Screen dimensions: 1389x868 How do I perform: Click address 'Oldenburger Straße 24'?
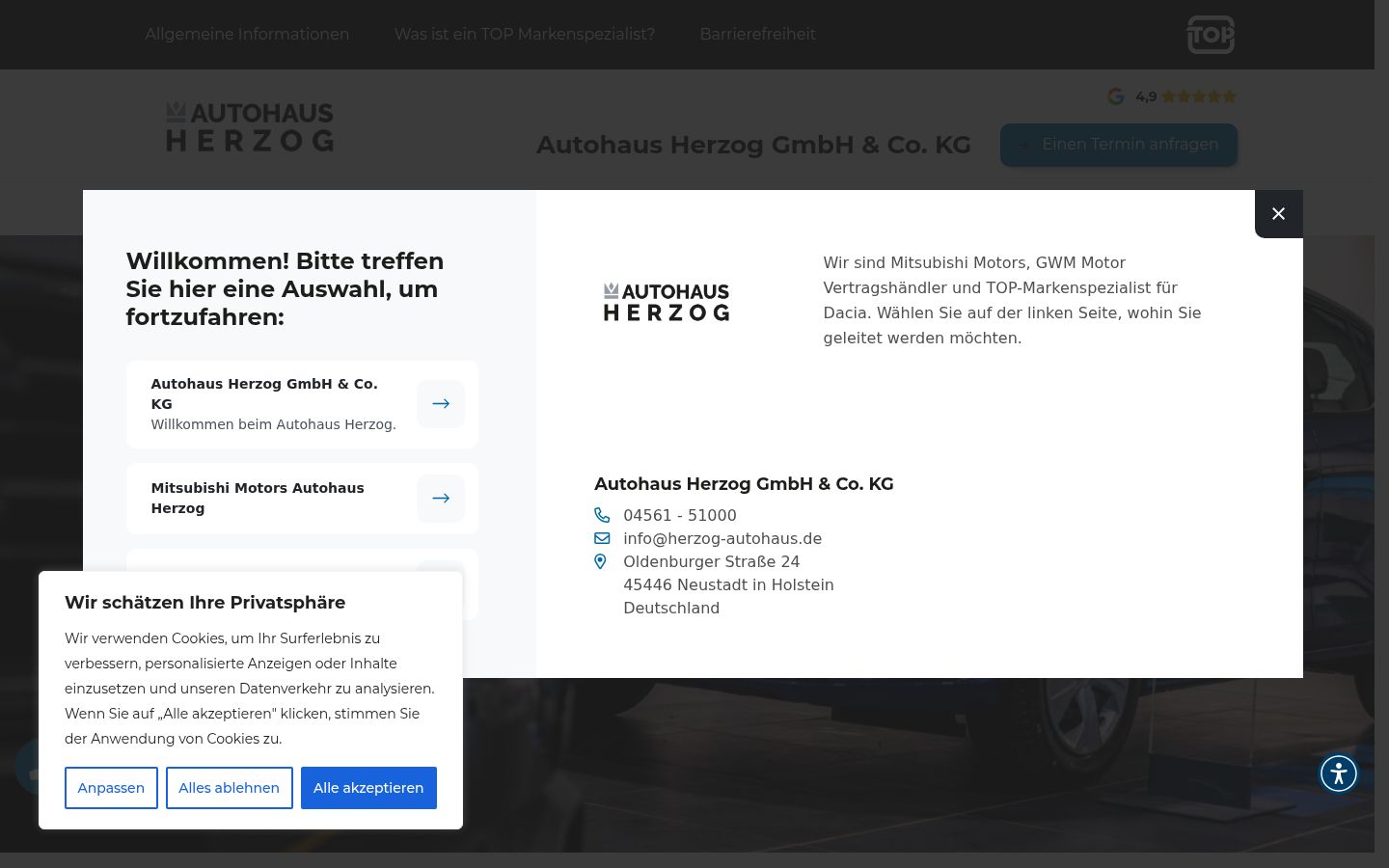[x=712, y=561]
